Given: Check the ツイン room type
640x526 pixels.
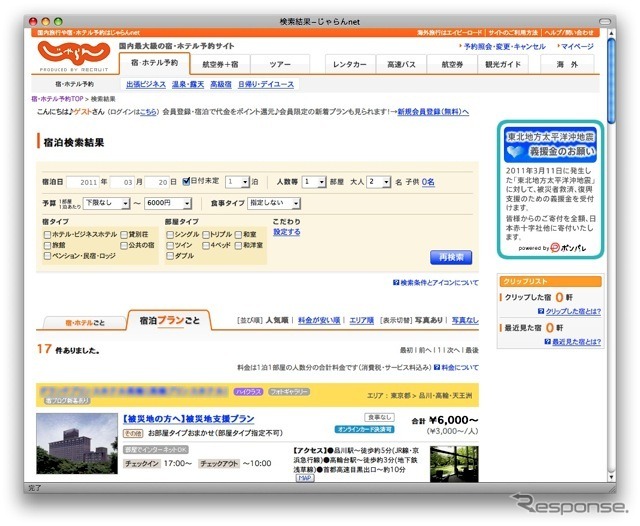Looking at the screenshot, I should [x=170, y=245].
